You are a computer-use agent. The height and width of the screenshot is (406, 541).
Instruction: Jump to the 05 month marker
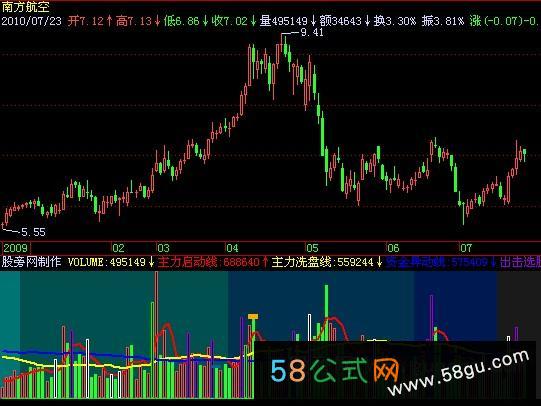[312, 248]
